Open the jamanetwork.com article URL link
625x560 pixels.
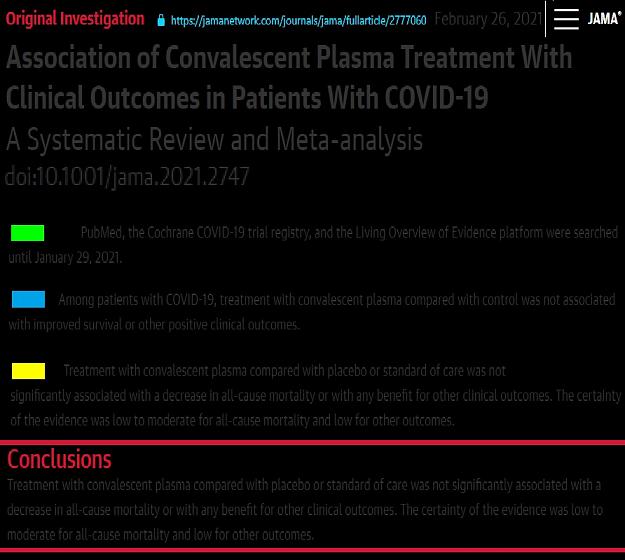pyautogui.click(x=299, y=20)
